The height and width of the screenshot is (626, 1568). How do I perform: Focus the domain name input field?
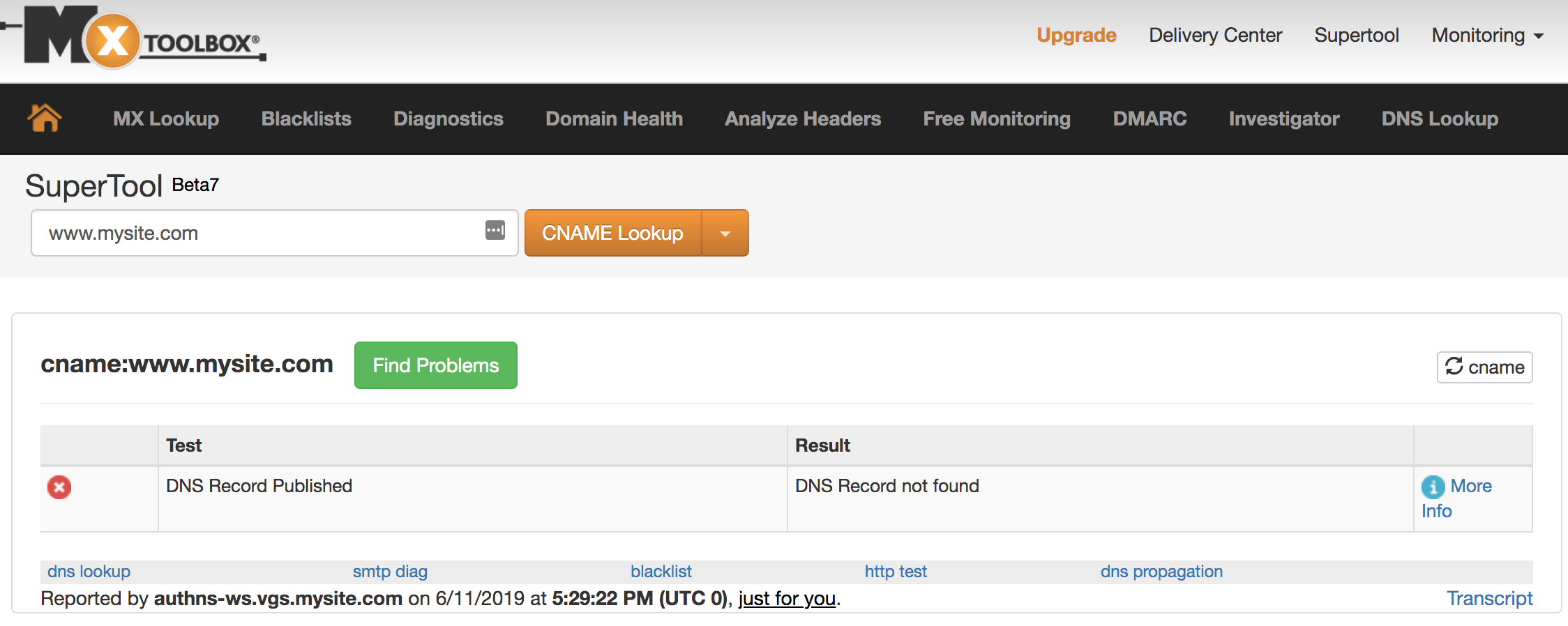click(275, 233)
